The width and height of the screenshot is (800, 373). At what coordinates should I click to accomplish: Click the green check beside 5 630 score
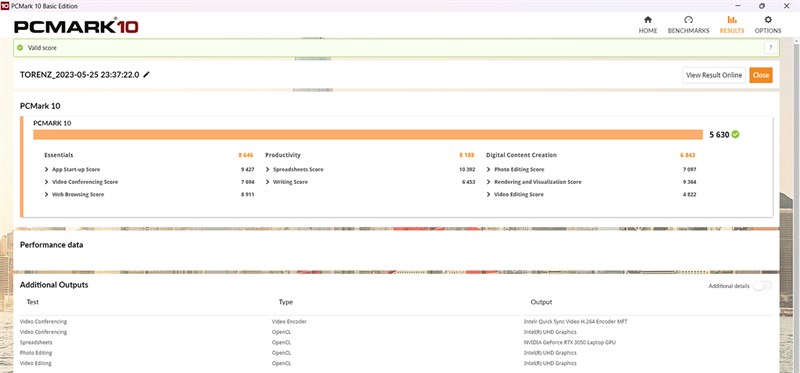735,135
